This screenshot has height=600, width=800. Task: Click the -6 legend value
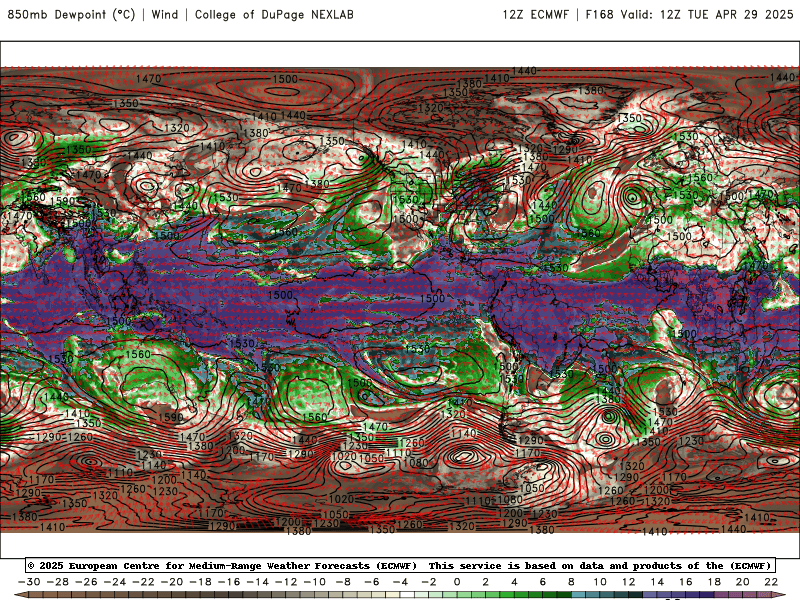(371, 582)
